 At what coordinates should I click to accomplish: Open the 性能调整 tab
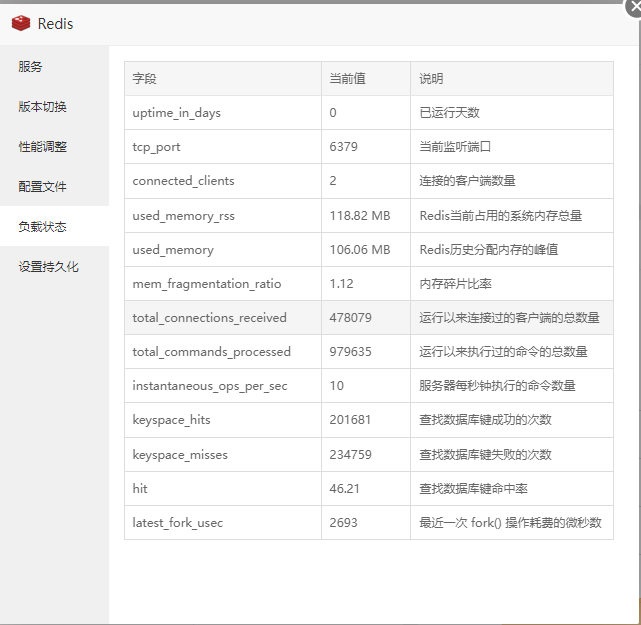[x=54, y=146]
